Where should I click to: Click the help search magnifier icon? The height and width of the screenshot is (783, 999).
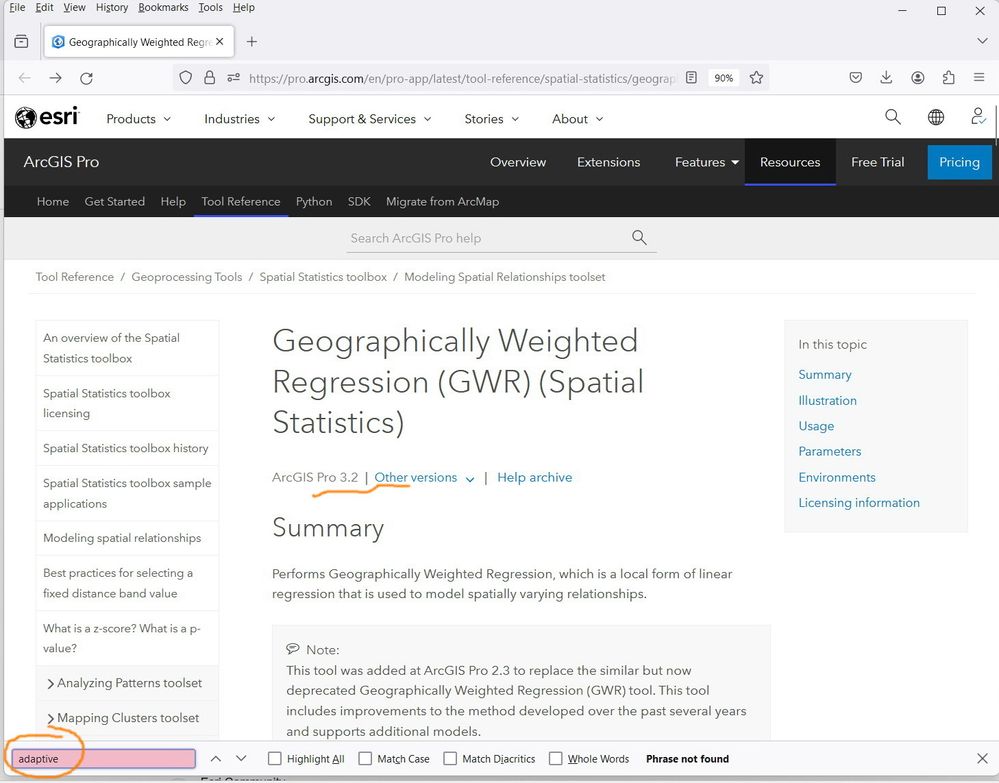coord(639,238)
